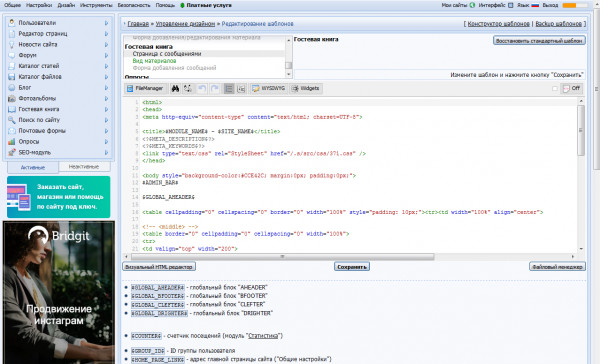600x364 pixels.
Task: Click the Фотоальбомы sidebar icon
Action: tap(12, 98)
